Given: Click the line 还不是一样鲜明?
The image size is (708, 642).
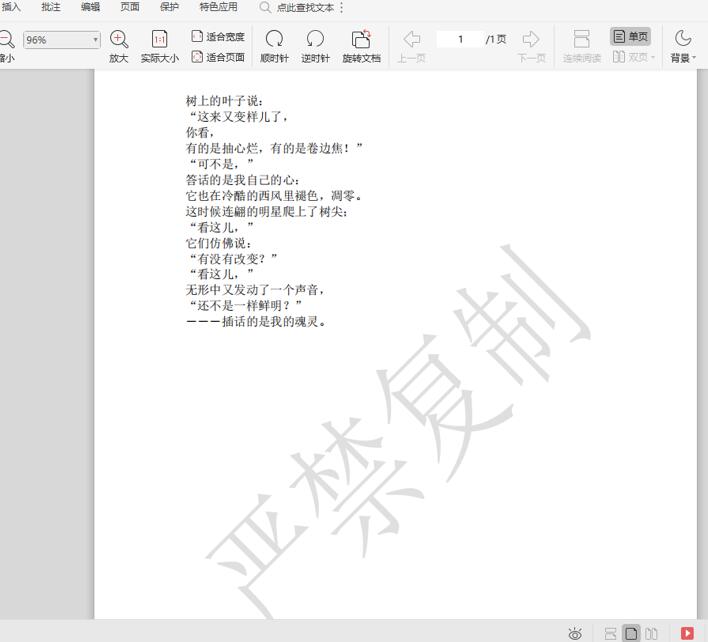Looking at the screenshot, I should 245,306.
